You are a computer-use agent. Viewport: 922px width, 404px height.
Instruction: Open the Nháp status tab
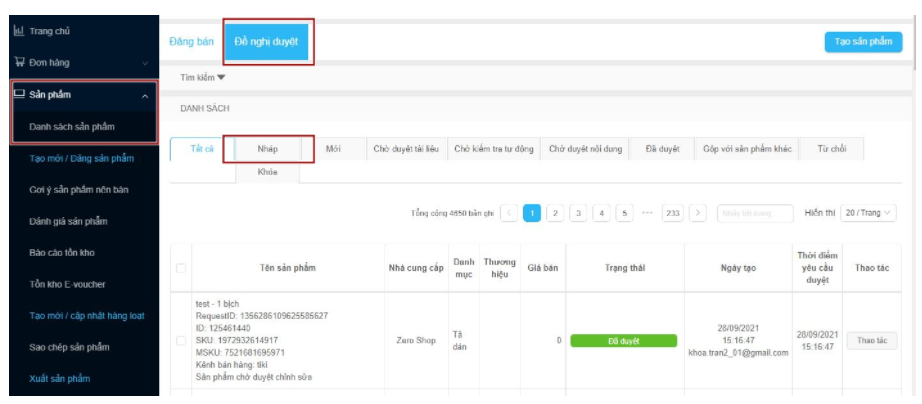[x=266, y=149]
